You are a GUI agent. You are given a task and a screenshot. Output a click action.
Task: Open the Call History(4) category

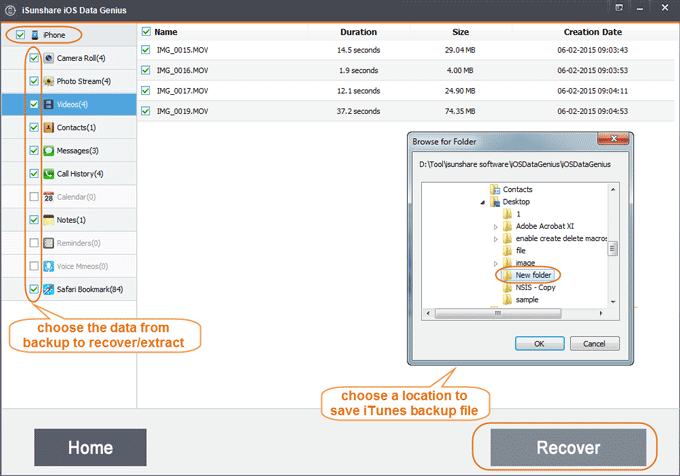click(x=69, y=174)
